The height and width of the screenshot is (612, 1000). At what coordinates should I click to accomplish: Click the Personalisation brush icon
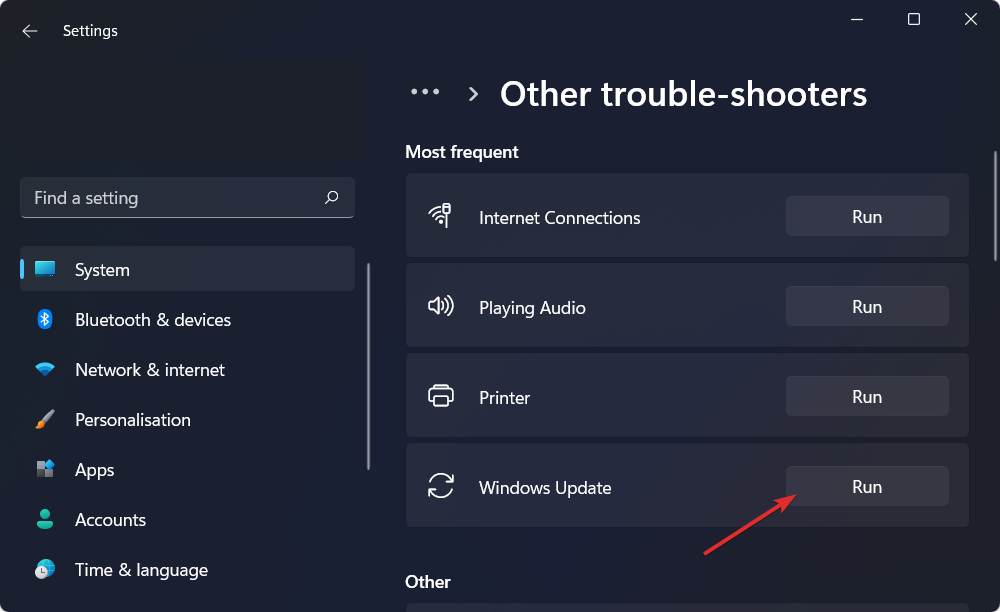pyautogui.click(x=46, y=419)
